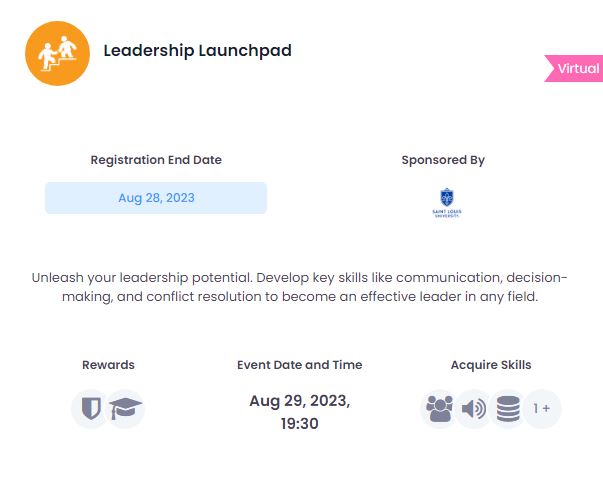This screenshot has width=603, height=477.
Task: Click the Event Date and Time label
Action: [x=300, y=365]
